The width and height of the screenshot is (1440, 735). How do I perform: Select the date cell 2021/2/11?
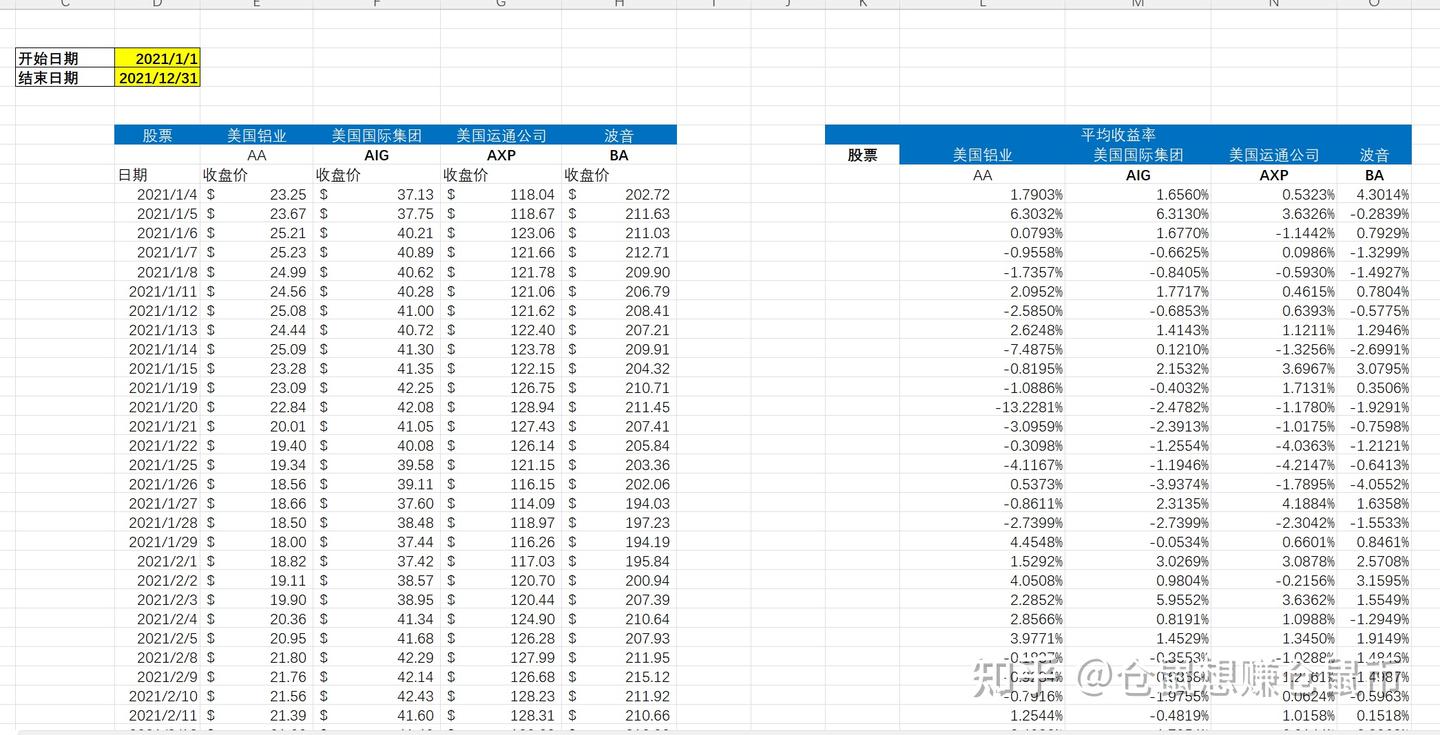pyautogui.click(x=157, y=715)
